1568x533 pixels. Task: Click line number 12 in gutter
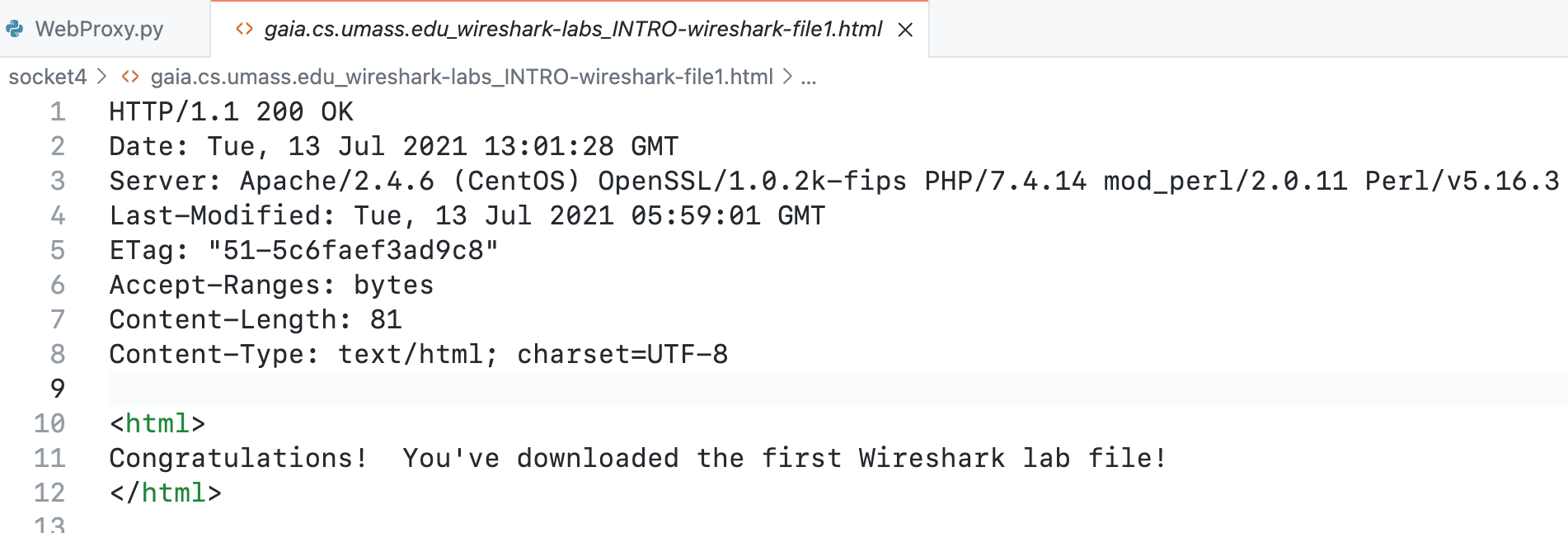click(49, 493)
